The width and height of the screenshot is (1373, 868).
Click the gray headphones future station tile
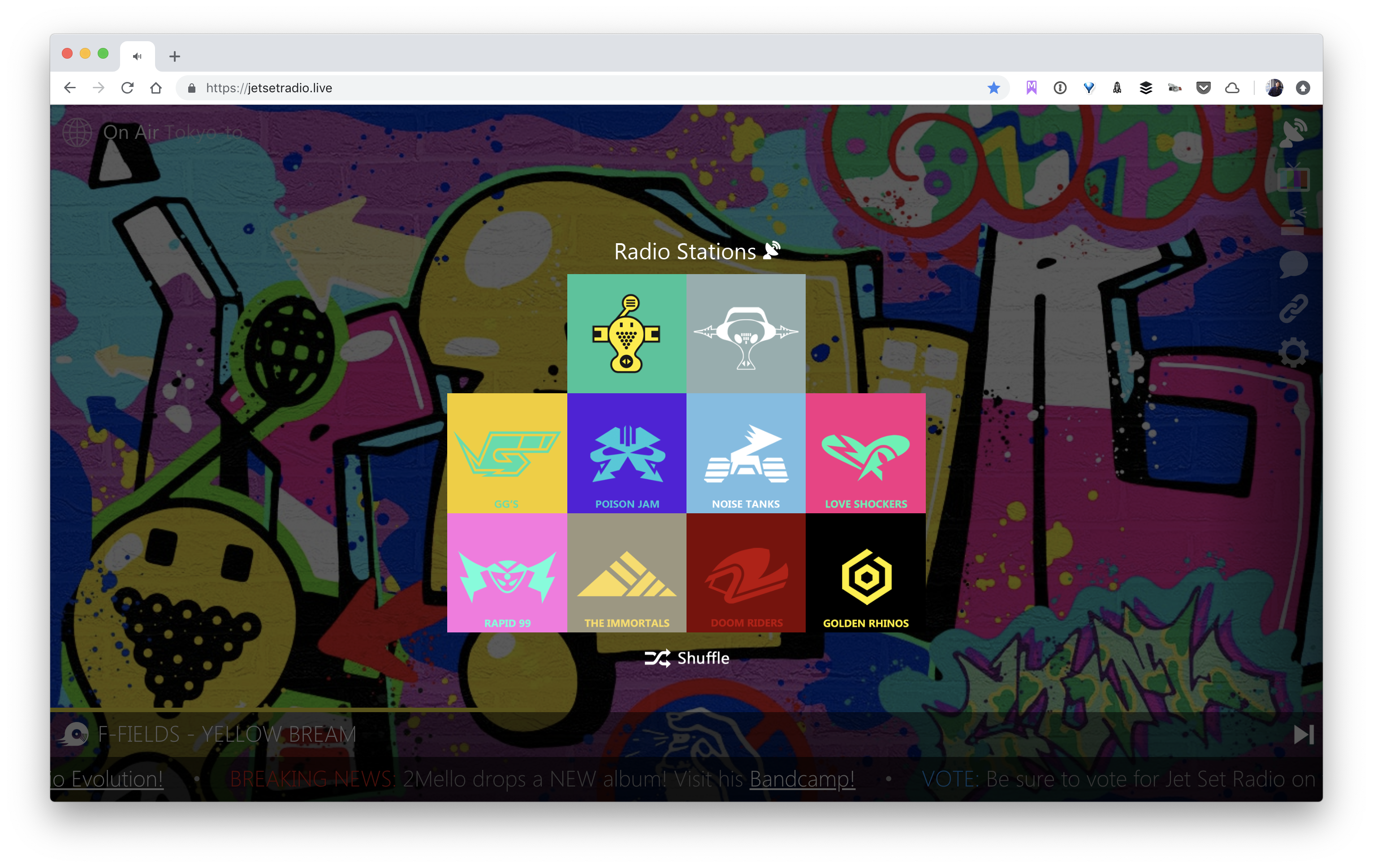[746, 334]
